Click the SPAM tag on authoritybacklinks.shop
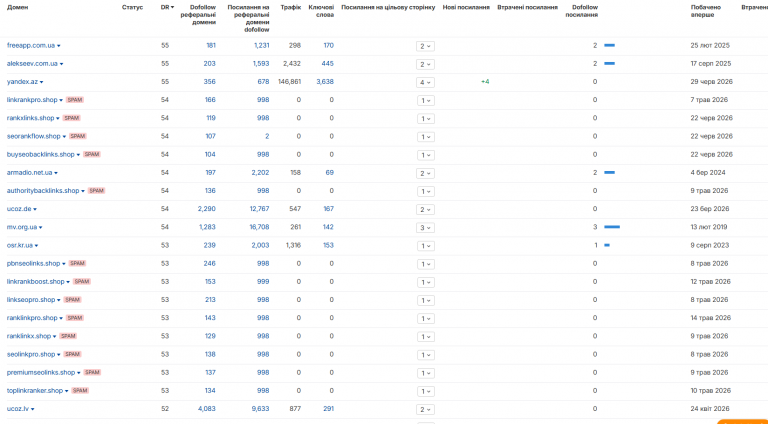768x424 pixels. click(x=96, y=190)
